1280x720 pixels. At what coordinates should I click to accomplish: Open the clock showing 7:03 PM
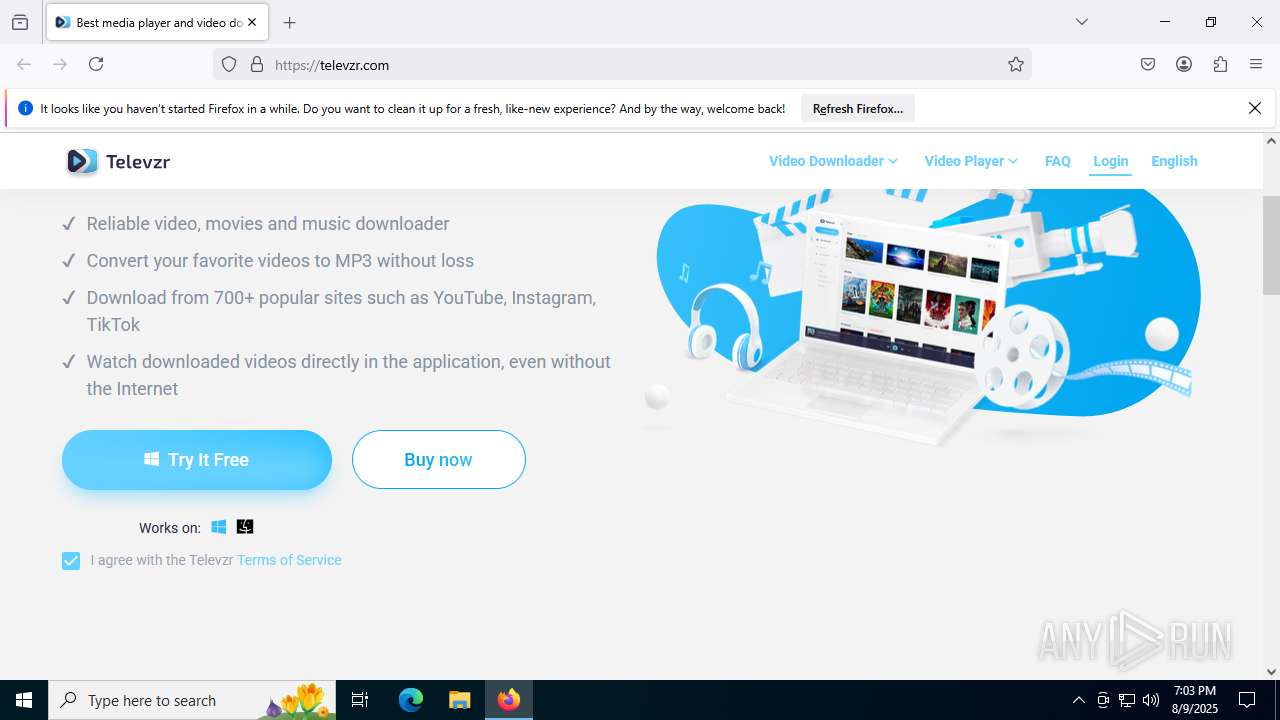point(1194,700)
